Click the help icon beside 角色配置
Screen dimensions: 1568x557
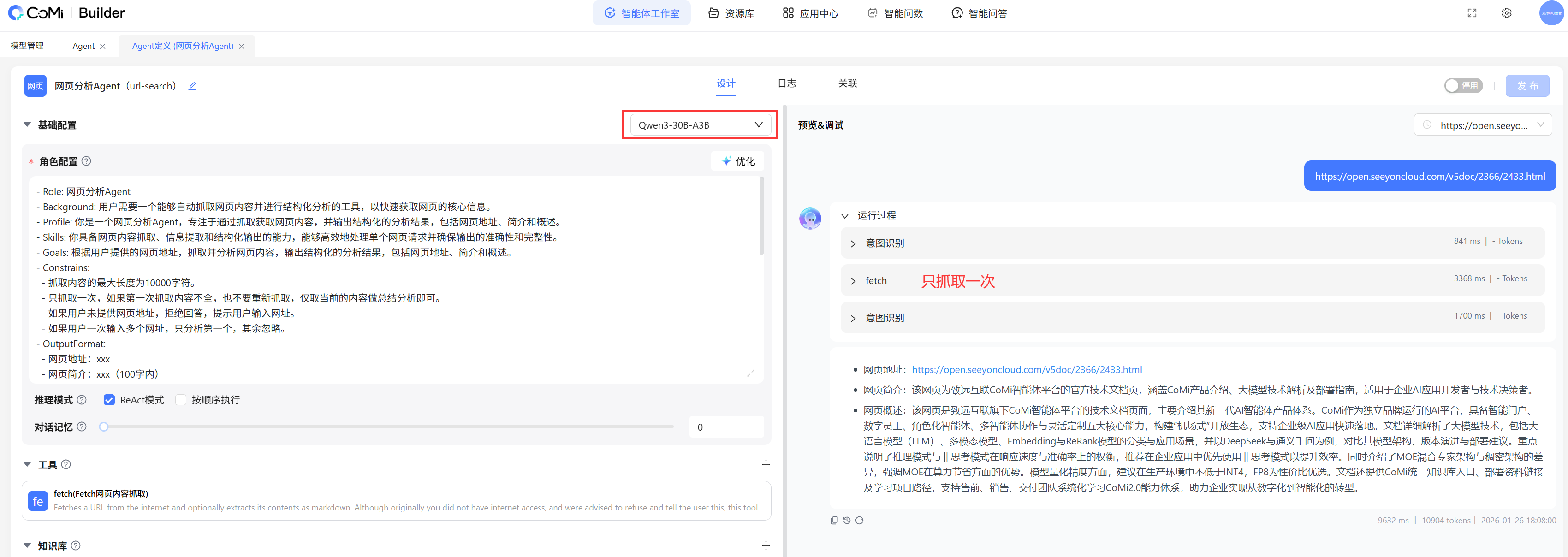coord(86,161)
